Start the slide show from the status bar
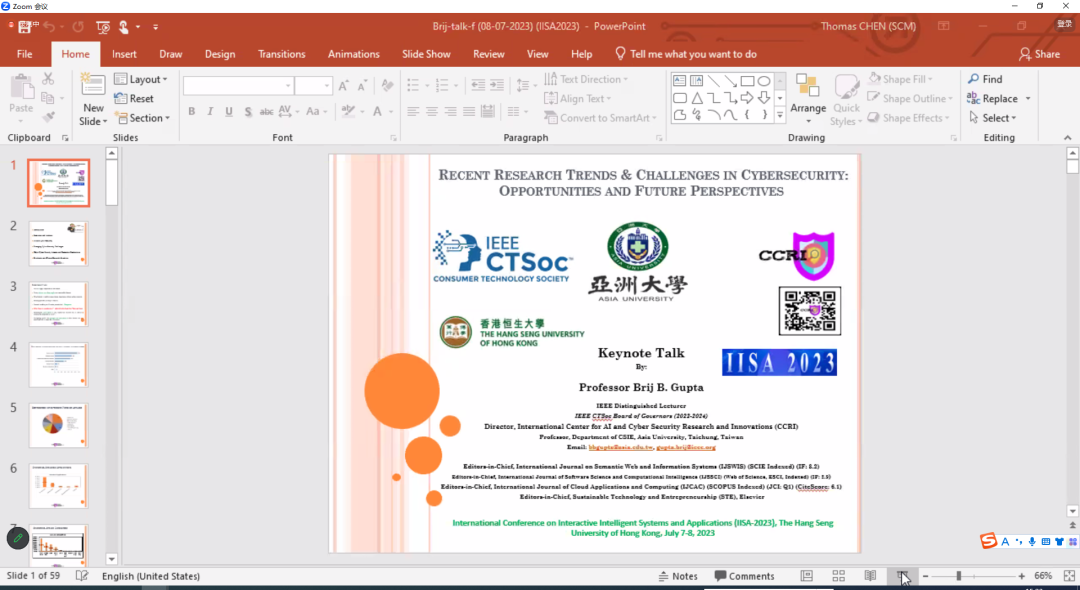Screen dimensions: 1080x590 tap(903, 576)
